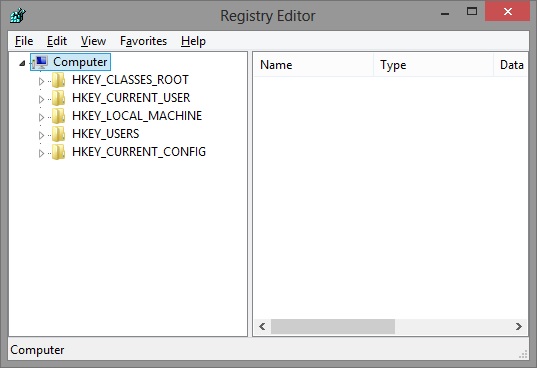Open the File menu
Image resolution: width=537 pixels, height=368 pixels.
[24, 41]
